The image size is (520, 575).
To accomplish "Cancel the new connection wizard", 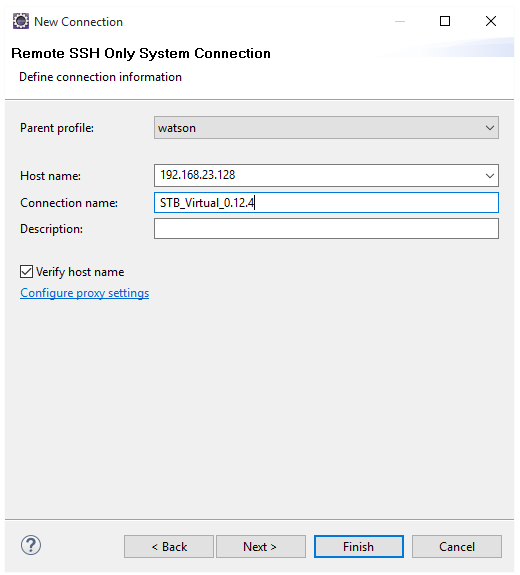I will 457,546.
